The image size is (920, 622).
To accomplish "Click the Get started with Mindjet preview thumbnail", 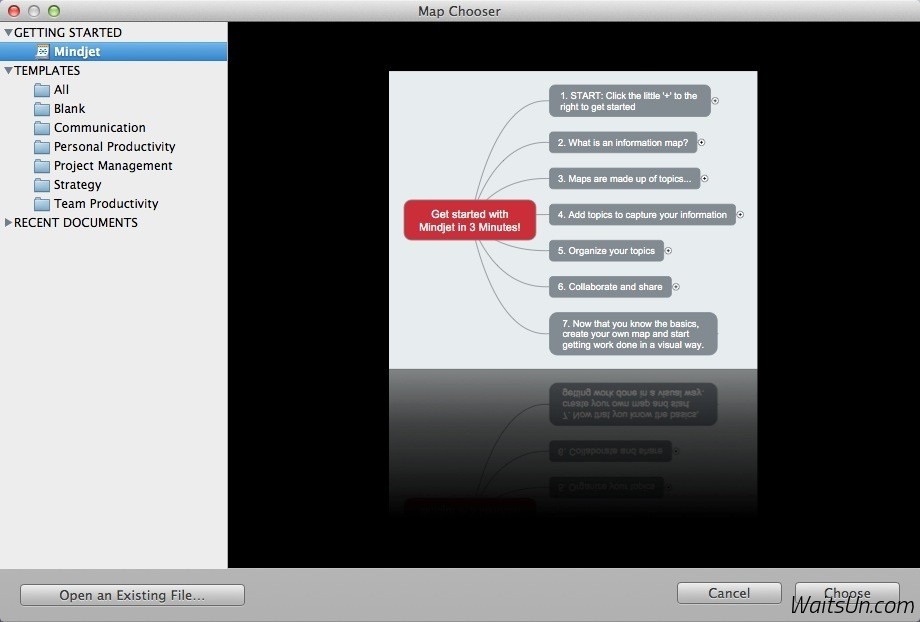I will tap(573, 220).
